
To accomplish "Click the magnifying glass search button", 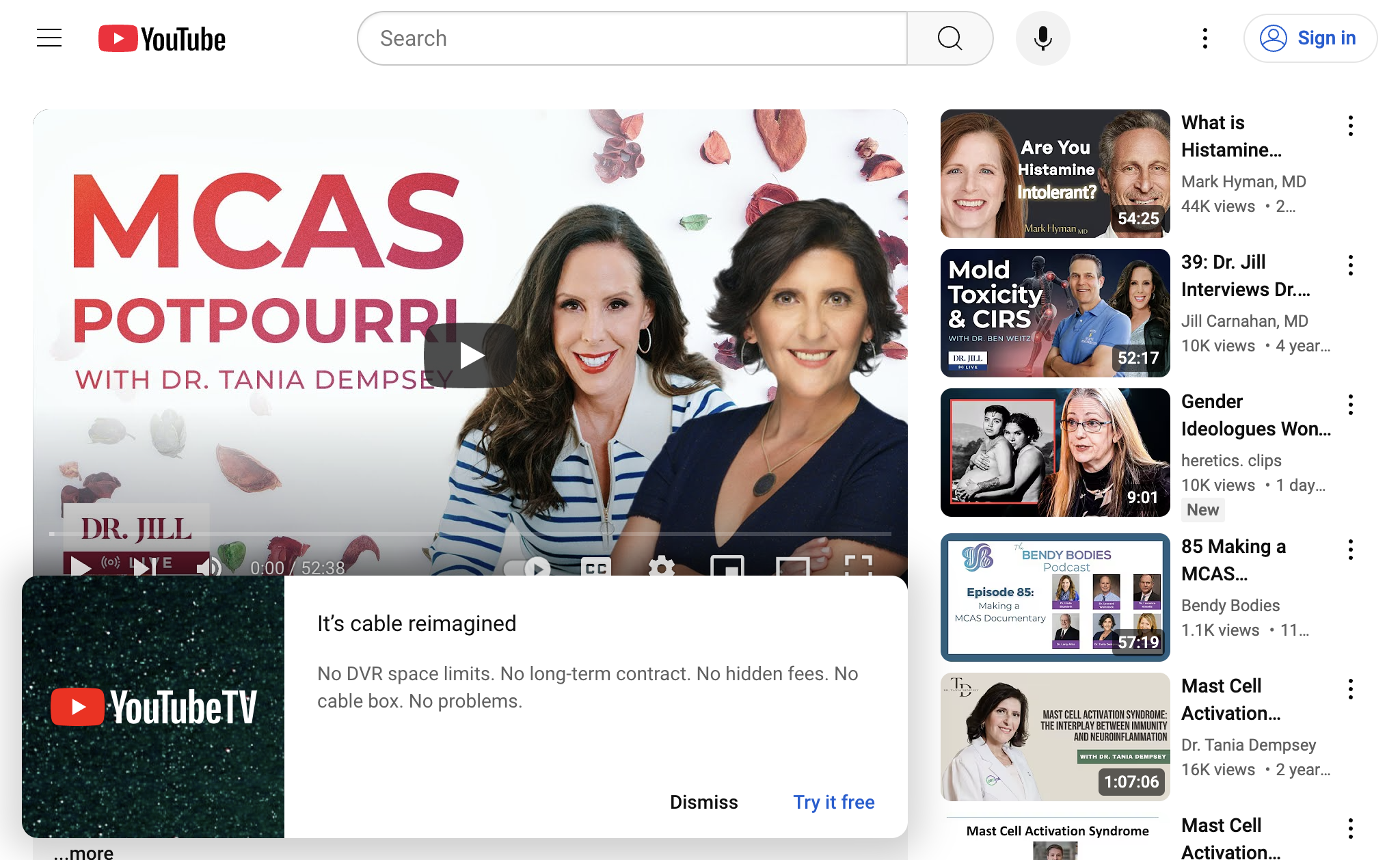I will (950, 38).
